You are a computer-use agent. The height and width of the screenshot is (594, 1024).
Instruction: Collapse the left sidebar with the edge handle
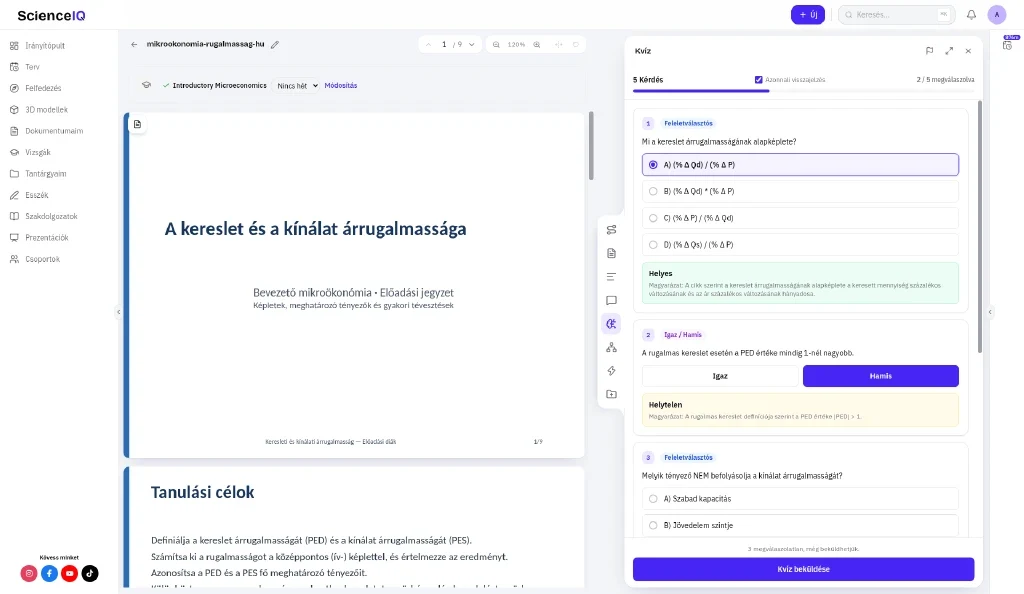click(118, 312)
